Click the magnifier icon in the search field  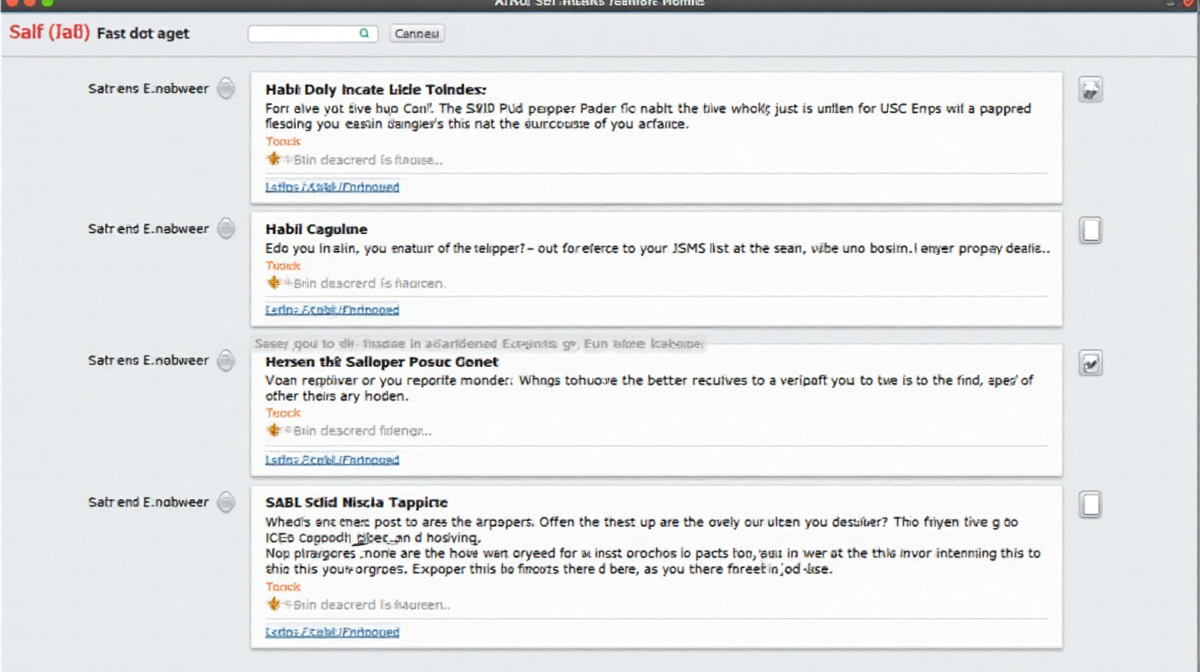click(364, 34)
